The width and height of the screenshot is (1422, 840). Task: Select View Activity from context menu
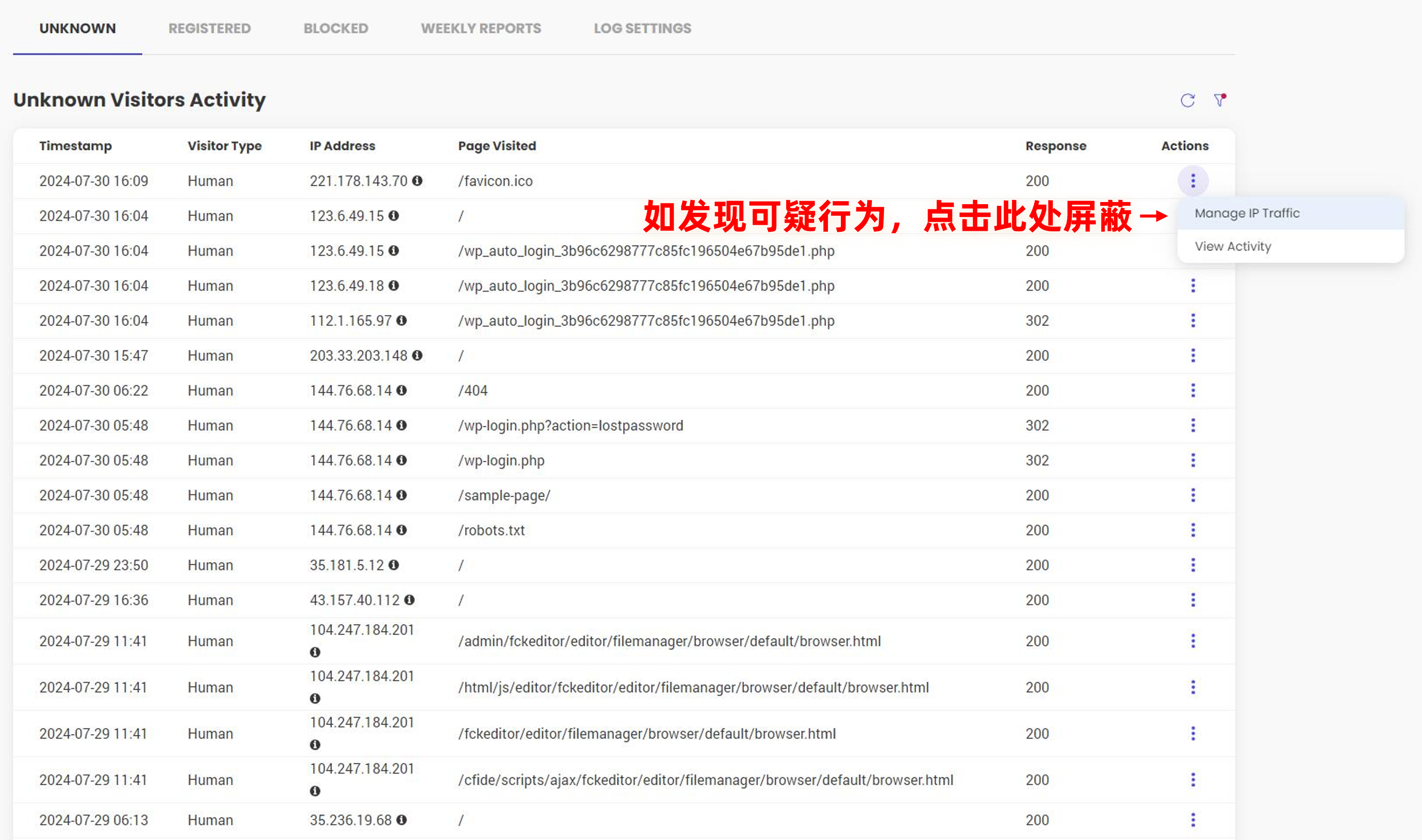(1232, 246)
